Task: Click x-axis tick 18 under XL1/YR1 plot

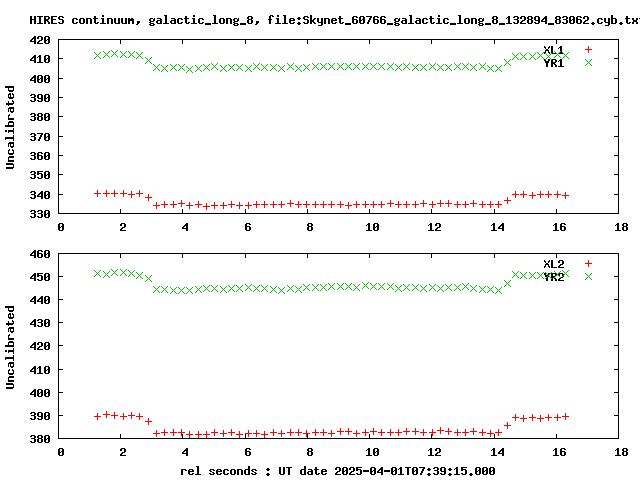Action: (621, 227)
